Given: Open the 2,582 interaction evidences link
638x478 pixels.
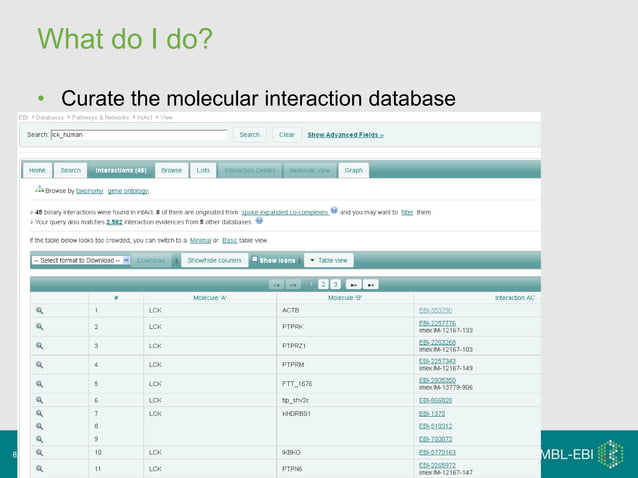Looking at the screenshot, I should tap(114, 222).
